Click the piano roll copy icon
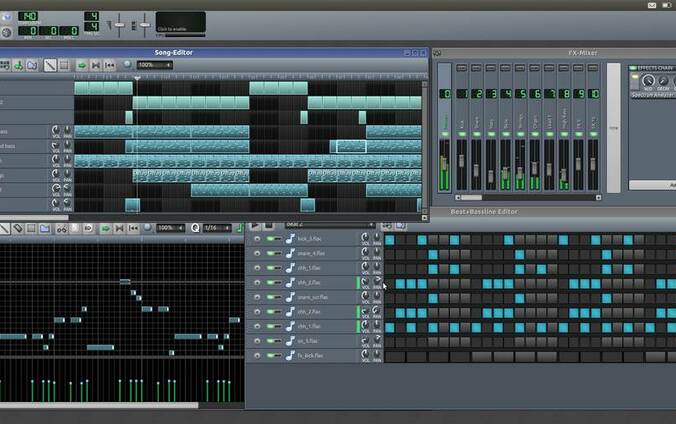This screenshot has width=676, height=424. [75, 229]
